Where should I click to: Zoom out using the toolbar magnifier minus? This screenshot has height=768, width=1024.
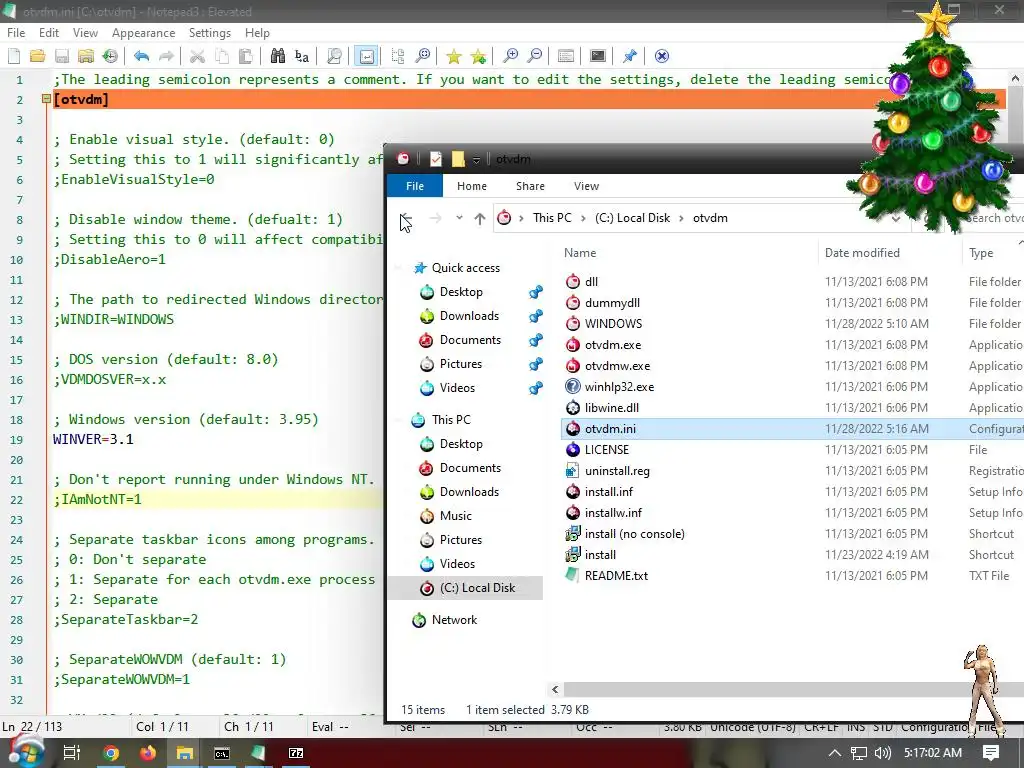coord(534,56)
